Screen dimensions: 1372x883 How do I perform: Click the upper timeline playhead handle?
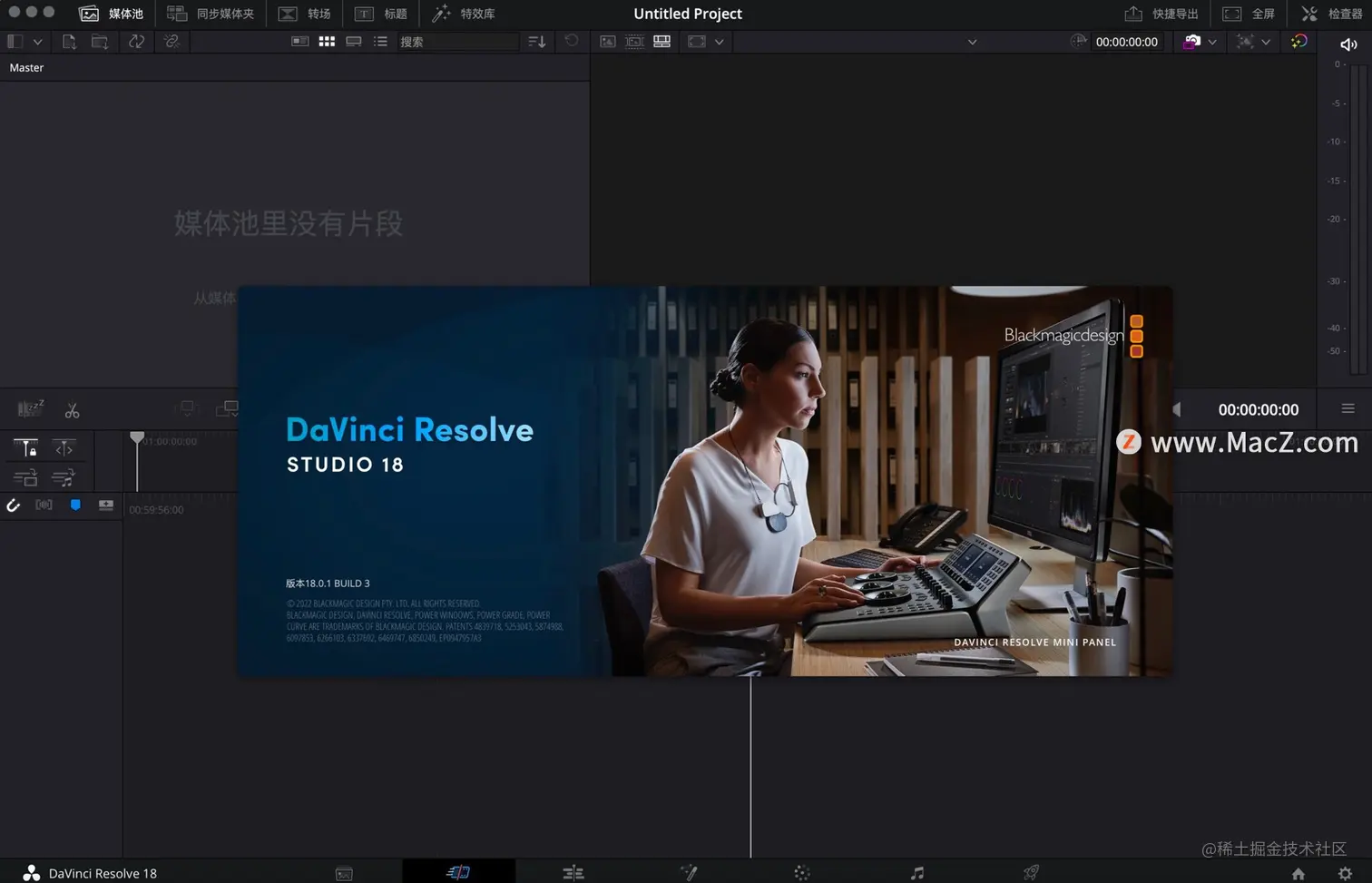(x=137, y=437)
